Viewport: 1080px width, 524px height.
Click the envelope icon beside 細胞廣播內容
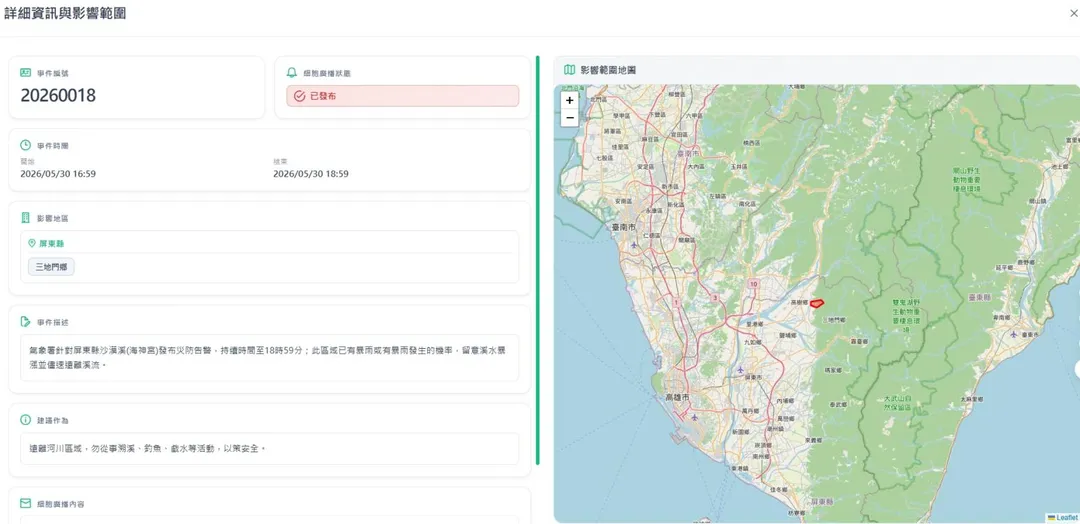25,503
